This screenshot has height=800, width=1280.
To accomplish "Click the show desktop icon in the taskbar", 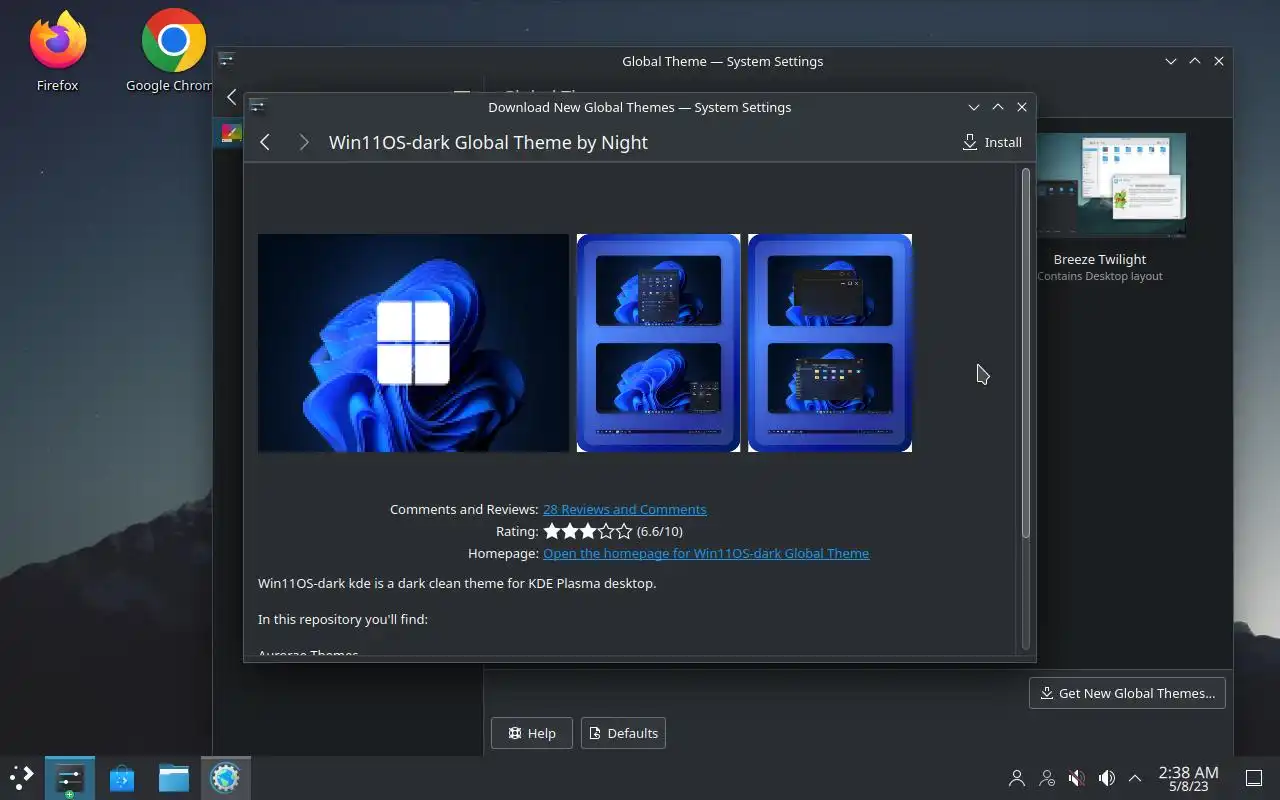I will tap(1253, 778).
